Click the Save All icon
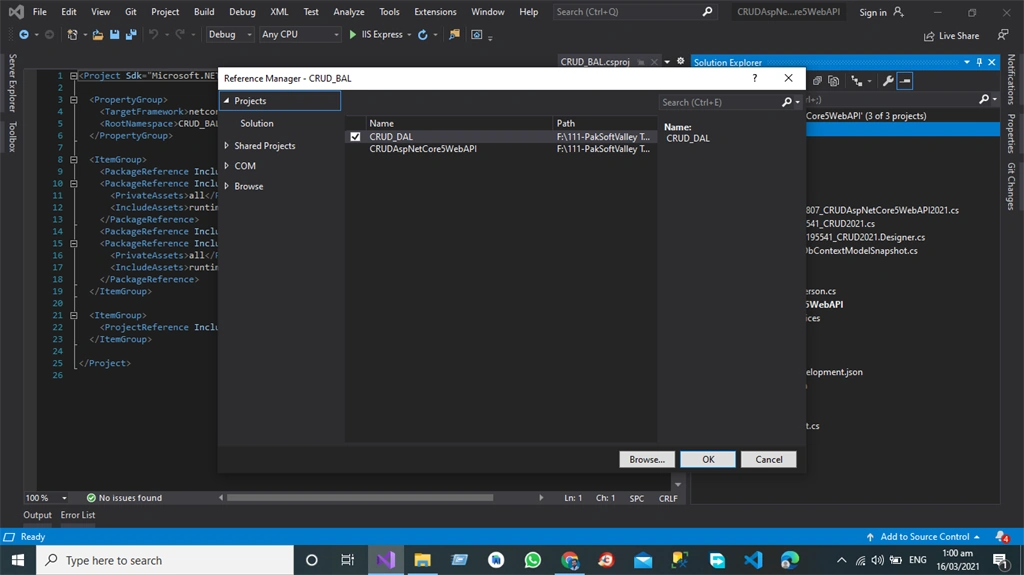This screenshot has width=1024, height=575. (x=131, y=35)
